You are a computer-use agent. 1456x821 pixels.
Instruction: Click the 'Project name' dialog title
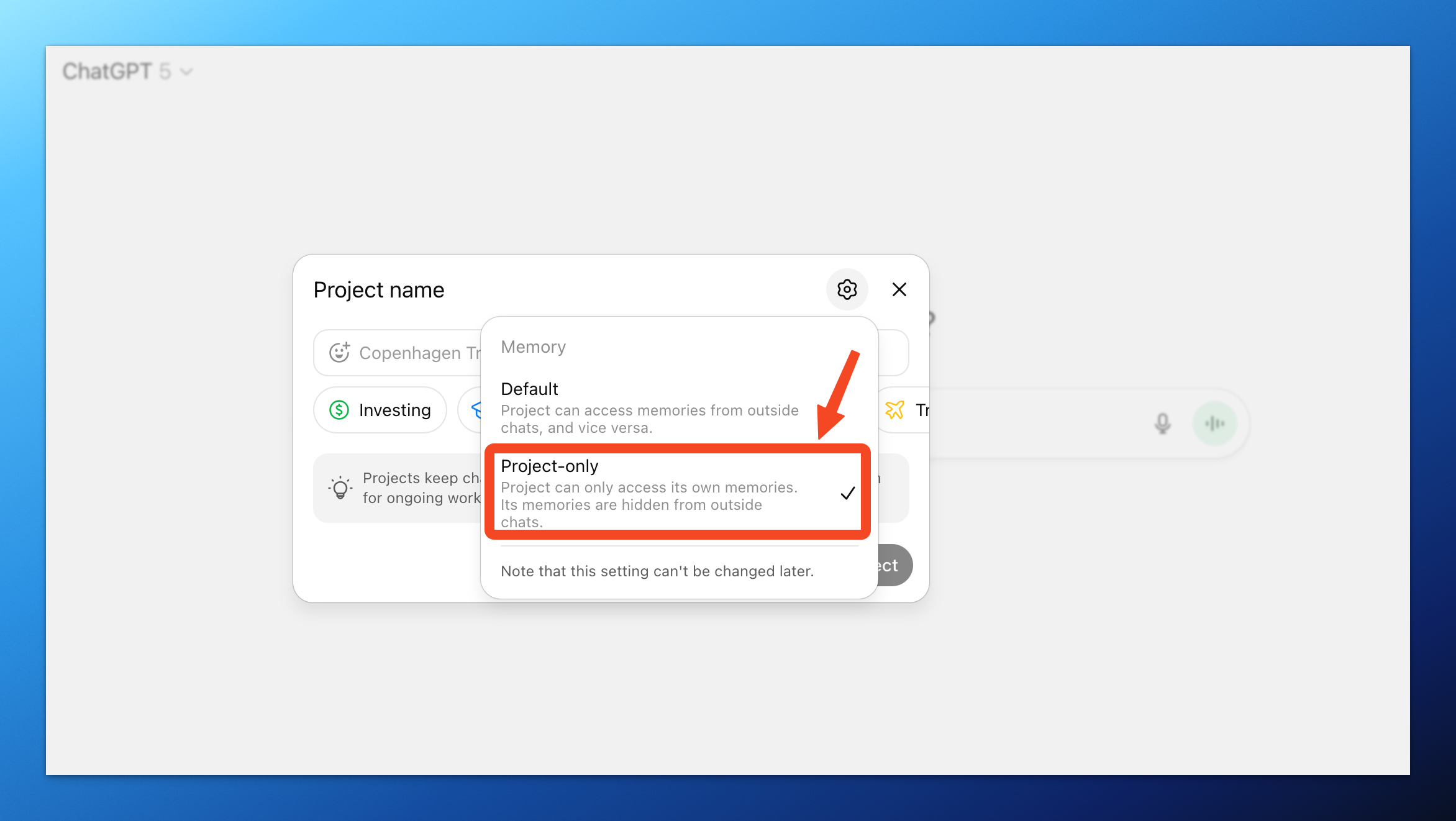pos(379,290)
